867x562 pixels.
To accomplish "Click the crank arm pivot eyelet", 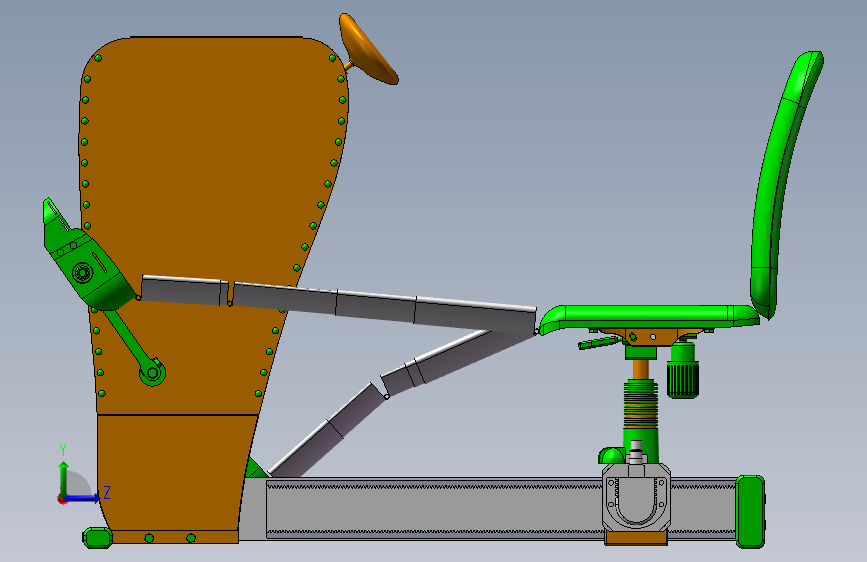I will tap(152, 373).
